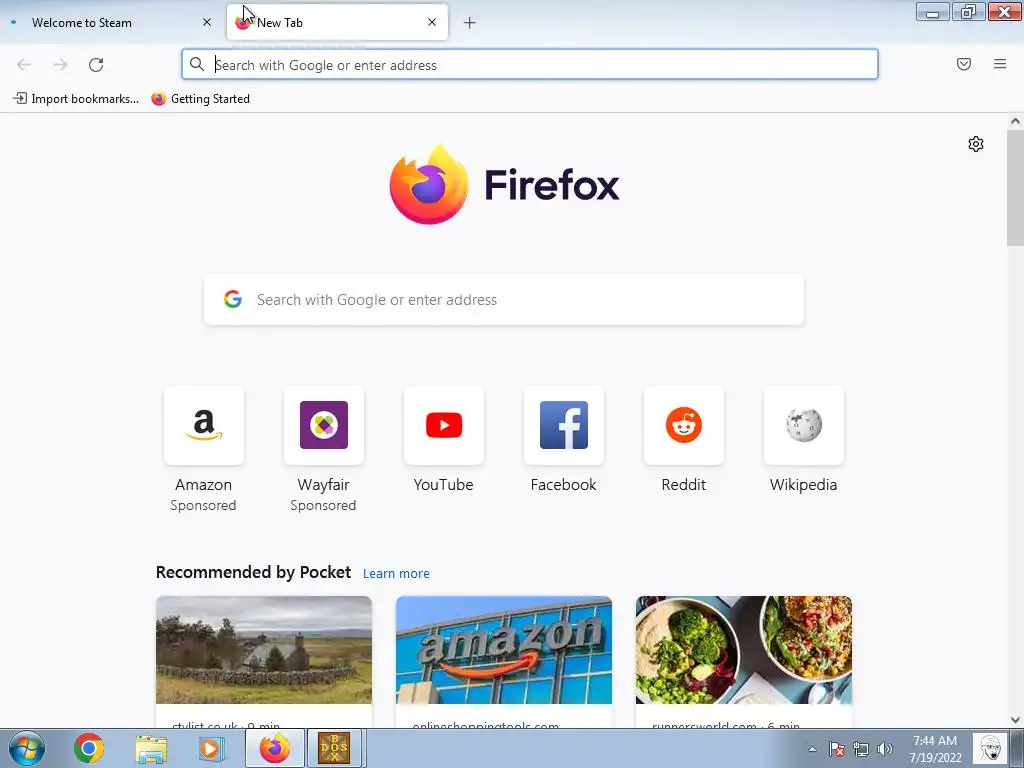The height and width of the screenshot is (768, 1024).
Task: Open the food bowls Pocket story
Action: pos(744,662)
